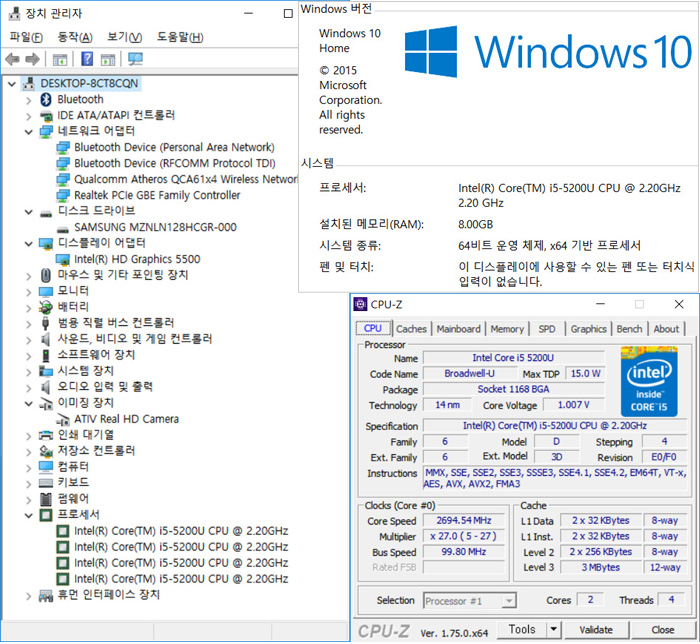Collapse the 프로세서 node

coord(29,515)
